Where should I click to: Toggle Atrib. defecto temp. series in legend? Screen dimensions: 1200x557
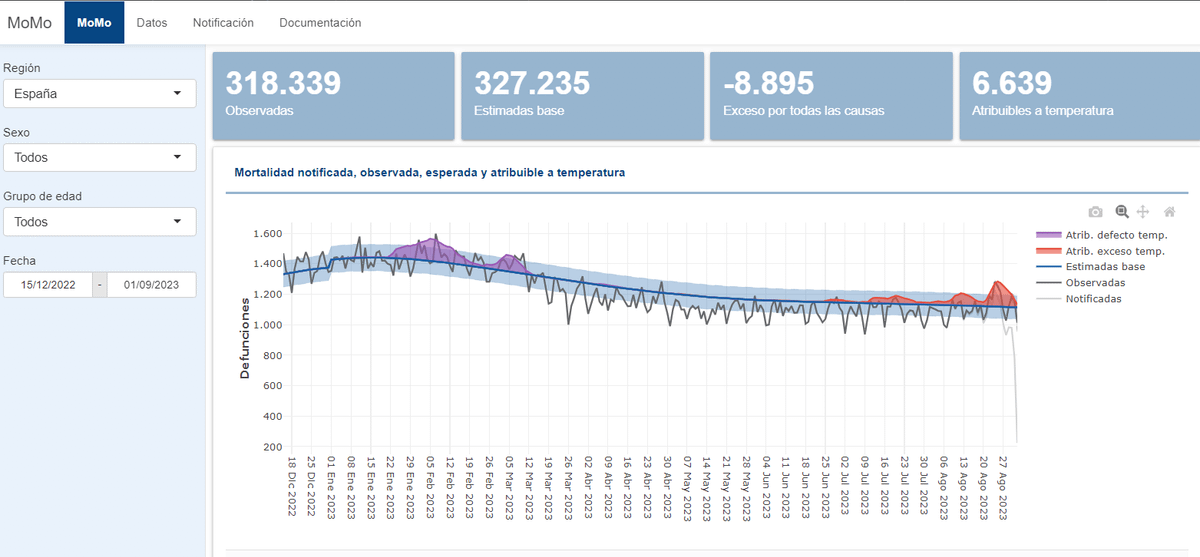click(x=1115, y=235)
